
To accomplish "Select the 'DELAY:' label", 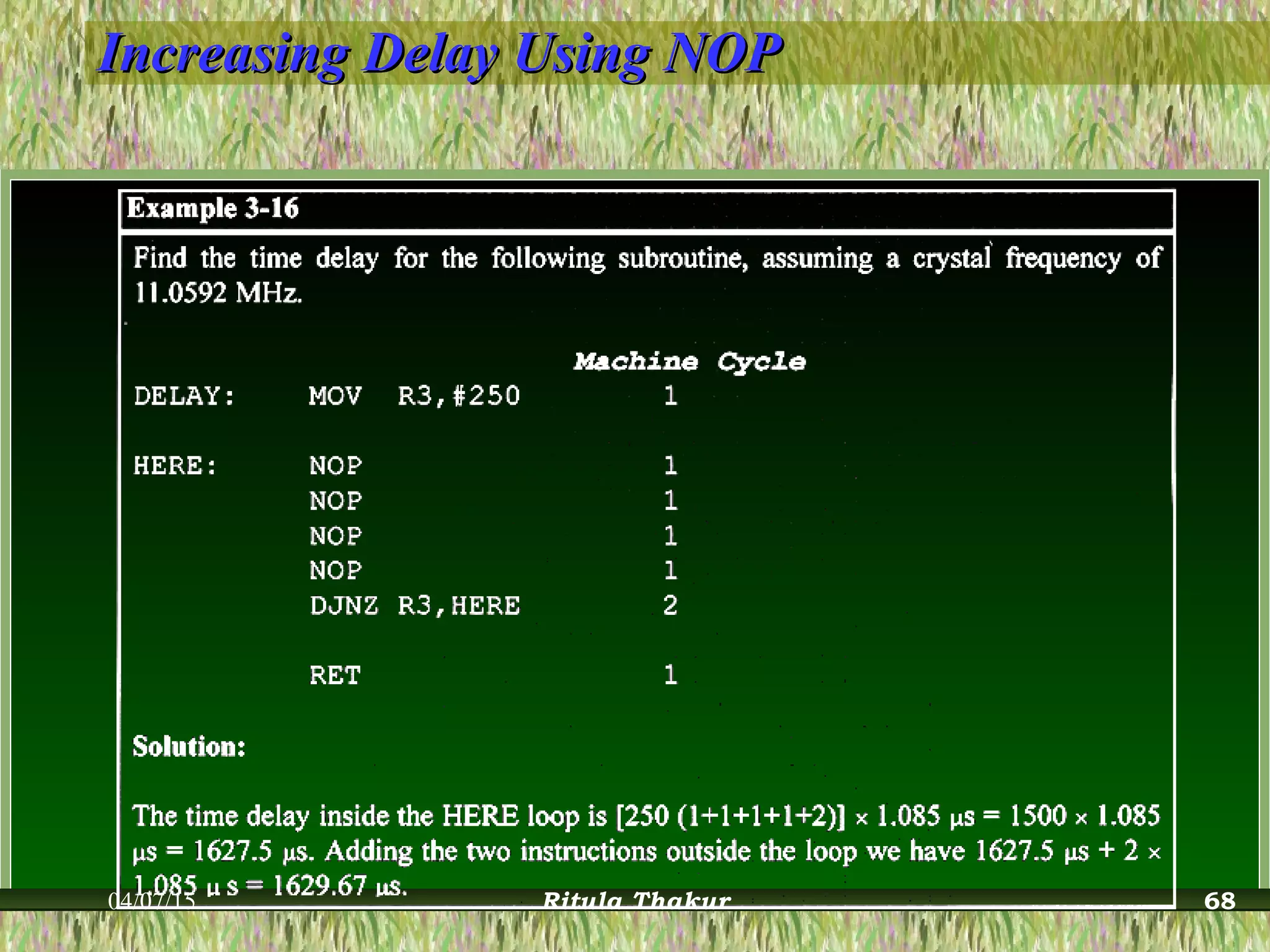I will pyautogui.click(x=185, y=396).
